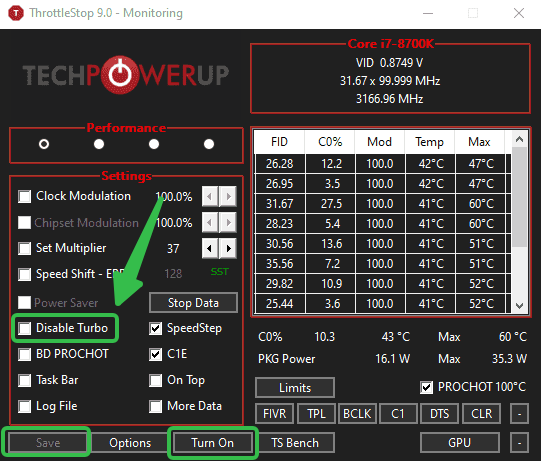Click the 3166.96 MHz frequency readout
The height and width of the screenshot is (461, 541).
pos(390,99)
